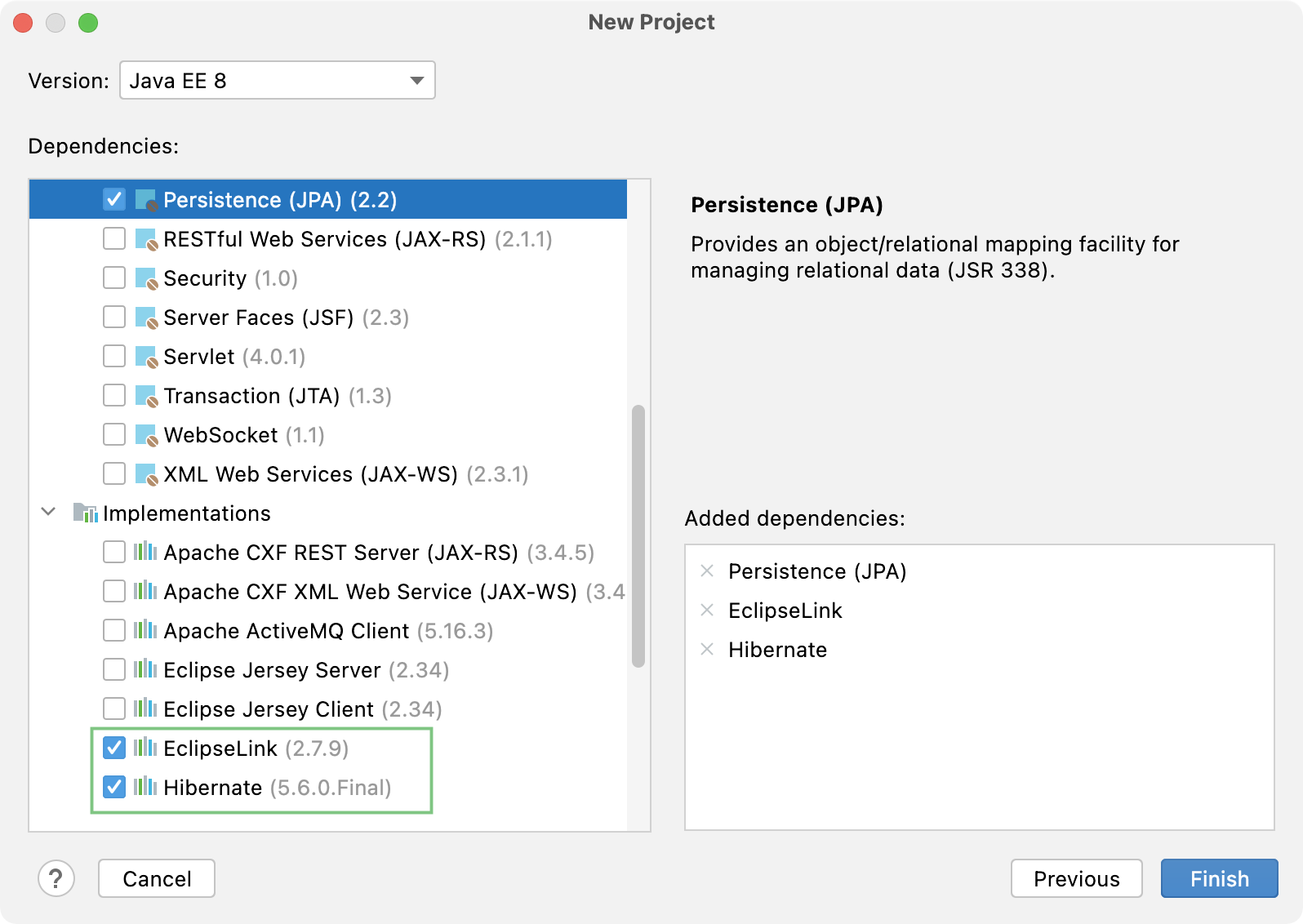
Task: Remove EclipseLink from added dependencies
Action: pyautogui.click(x=708, y=610)
